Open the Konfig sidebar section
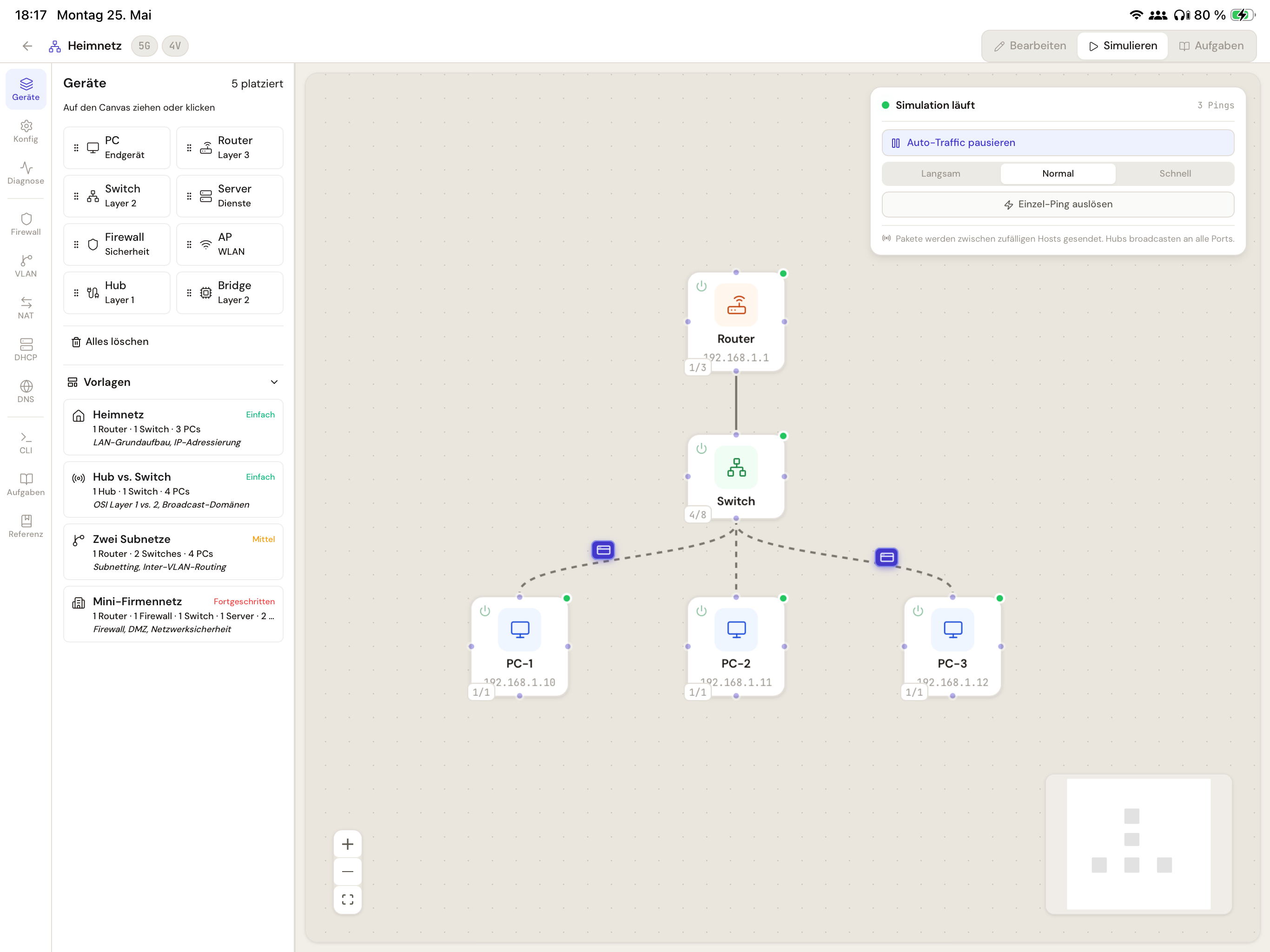Image resolution: width=1270 pixels, height=952 pixels. [26, 132]
